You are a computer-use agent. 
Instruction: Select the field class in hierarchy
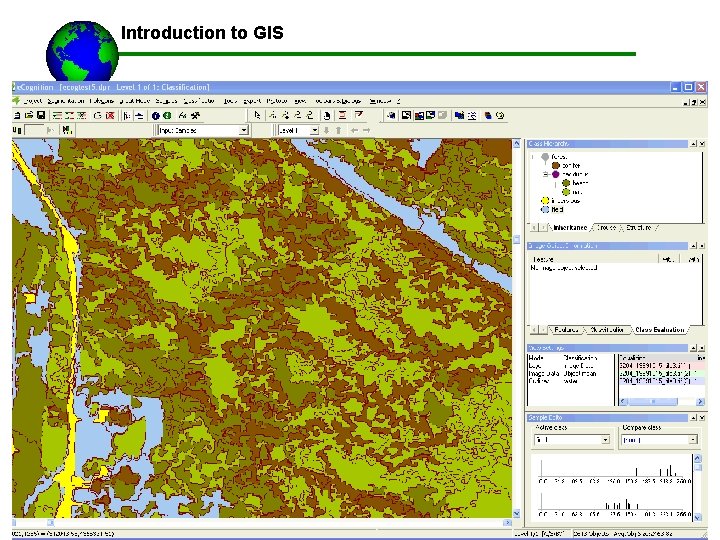557,209
